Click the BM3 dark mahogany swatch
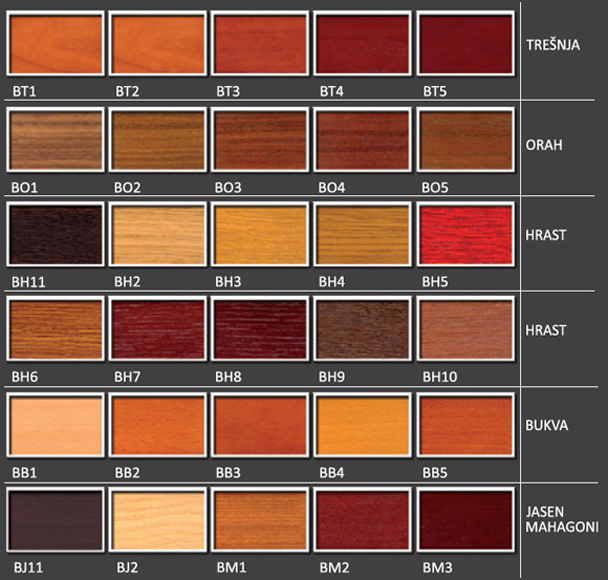 464,523
